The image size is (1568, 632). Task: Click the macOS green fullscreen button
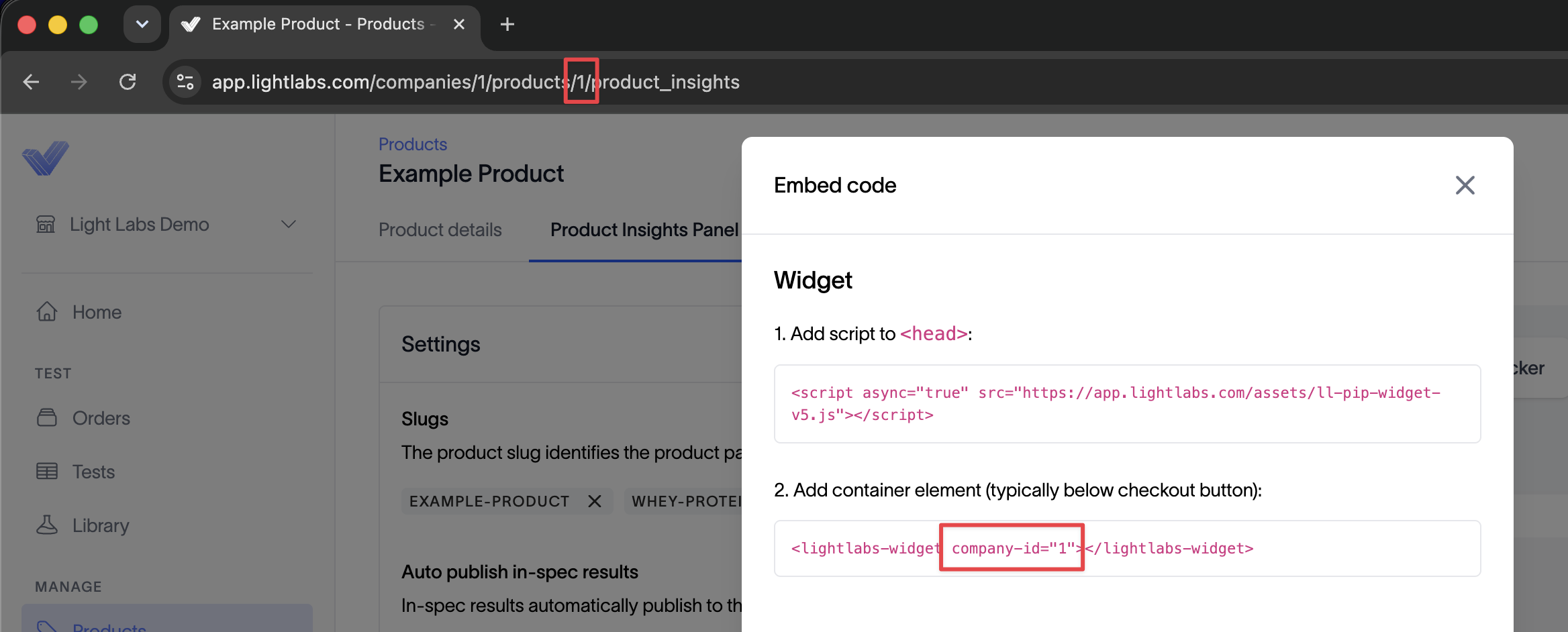click(x=89, y=25)
